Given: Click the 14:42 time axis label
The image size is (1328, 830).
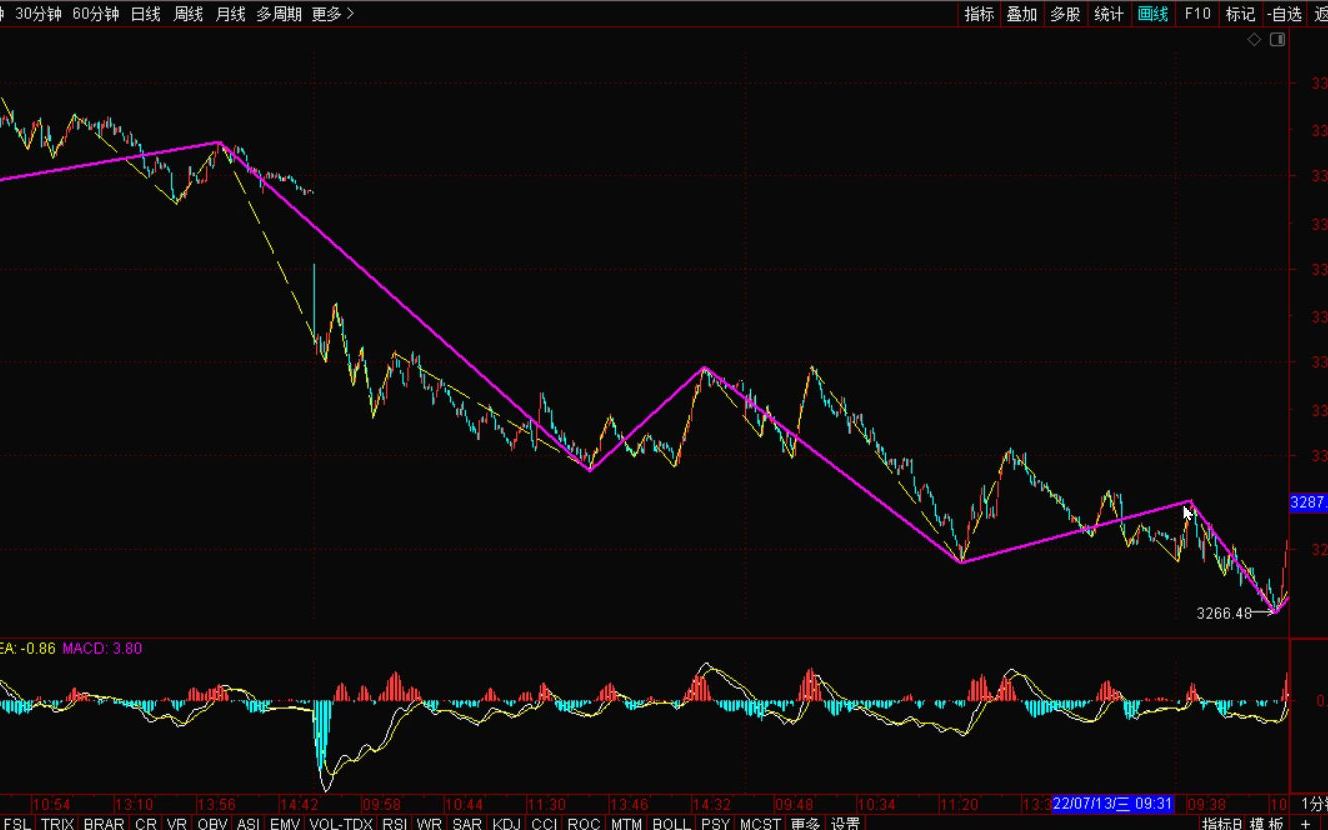Looking at the screenshot, I should tap(297, 804).
